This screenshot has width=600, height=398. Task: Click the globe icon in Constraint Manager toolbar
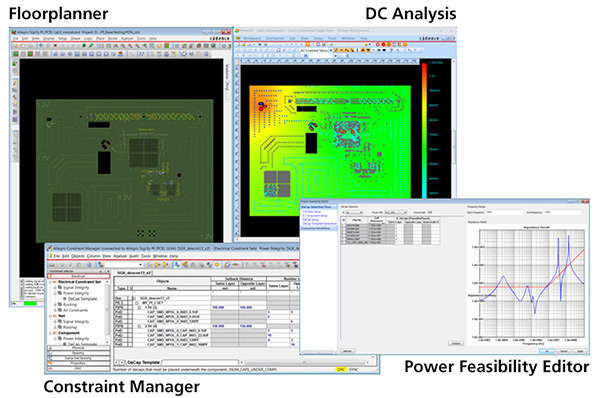click(x=89, y=264)
